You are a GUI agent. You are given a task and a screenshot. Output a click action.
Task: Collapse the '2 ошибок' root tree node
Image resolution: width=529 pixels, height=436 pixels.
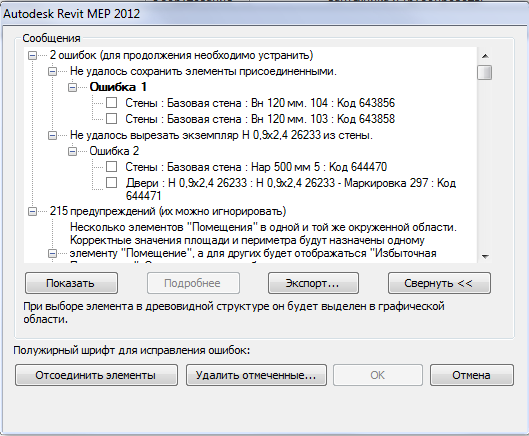(32, 56)
